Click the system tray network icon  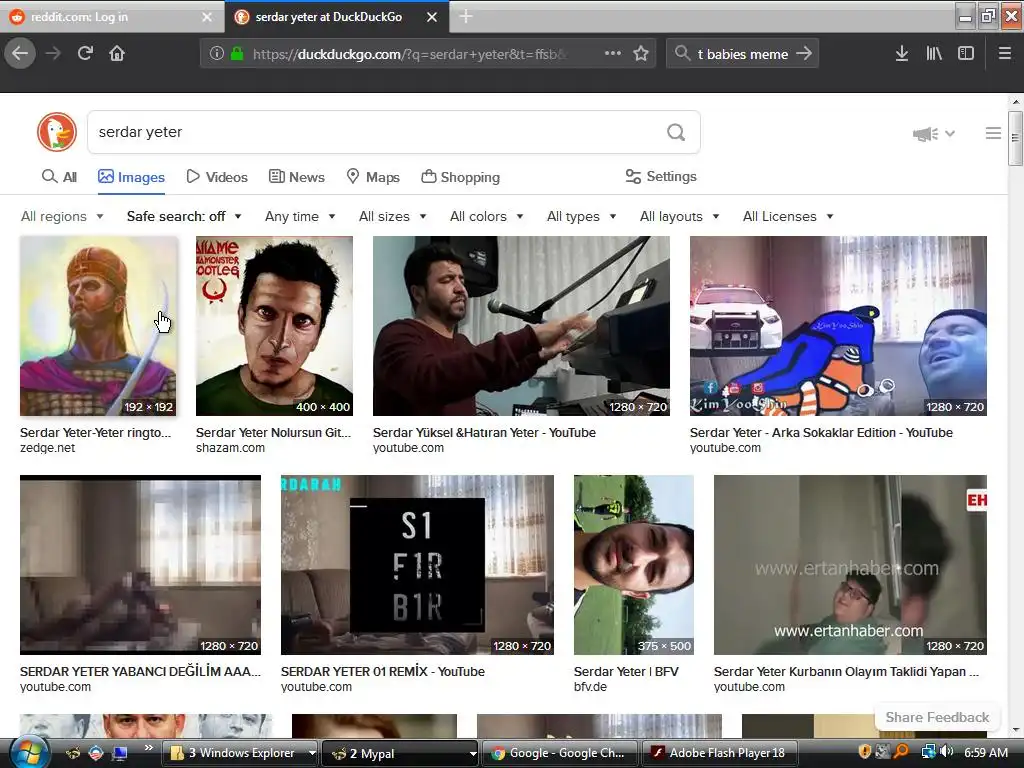coord(928,752)
